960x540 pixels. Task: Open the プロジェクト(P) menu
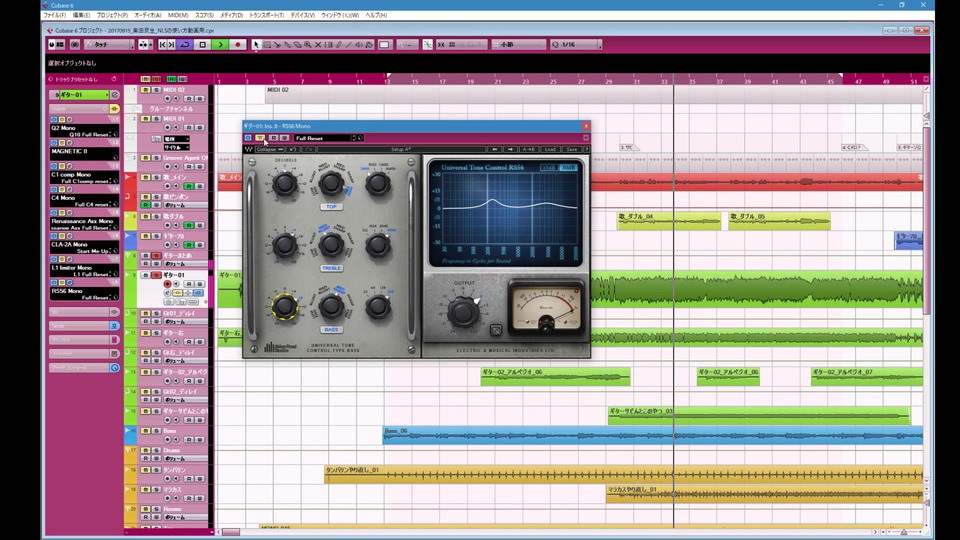pos(112,15)
